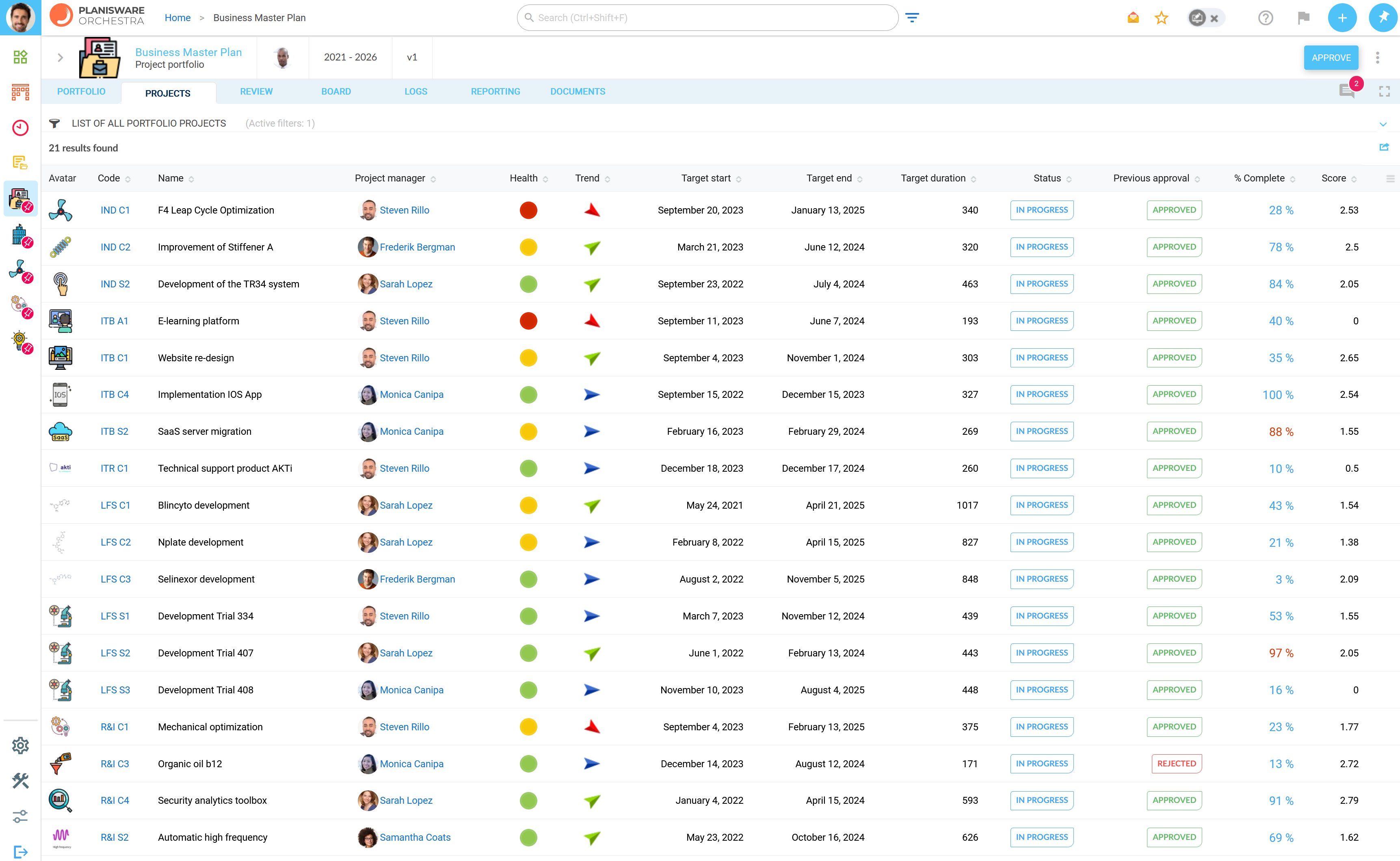Viewport: 1400px width, 861px height.
Task: Open the help question mark icon
Action: [1266, 17]
